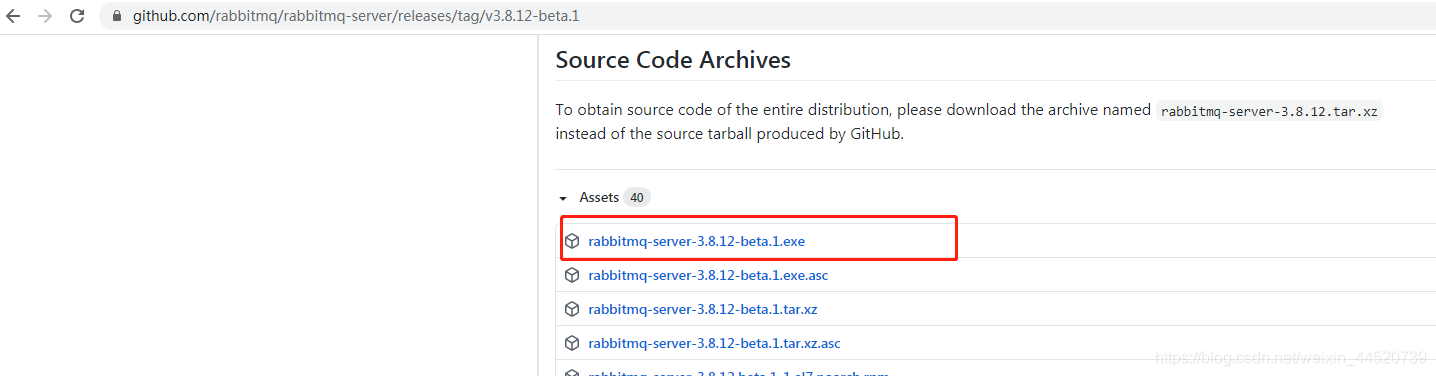1436x376 pixels.
Task: Click the Assets label text
Action: tap(599, 198)
